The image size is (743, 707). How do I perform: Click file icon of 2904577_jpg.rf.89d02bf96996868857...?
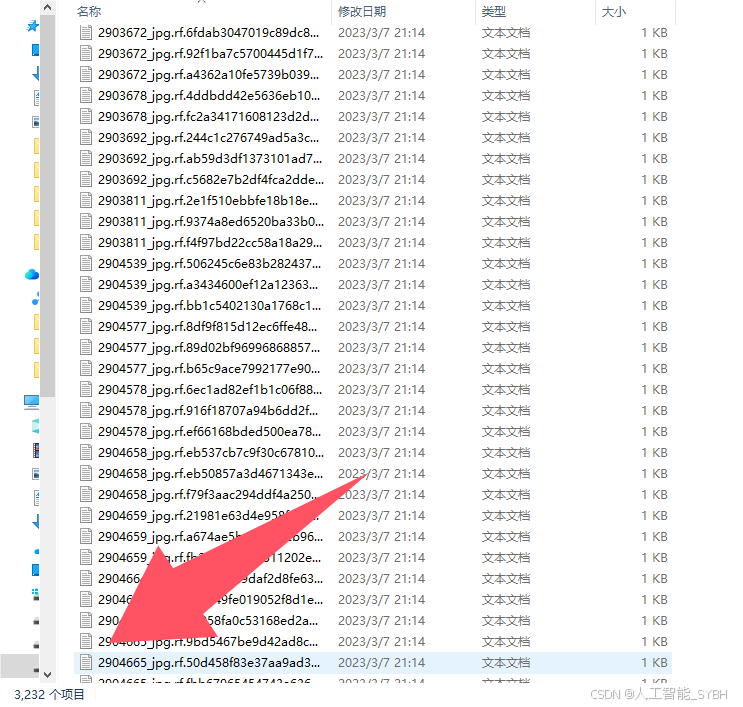pyautogui.click(x=86, y=348)
